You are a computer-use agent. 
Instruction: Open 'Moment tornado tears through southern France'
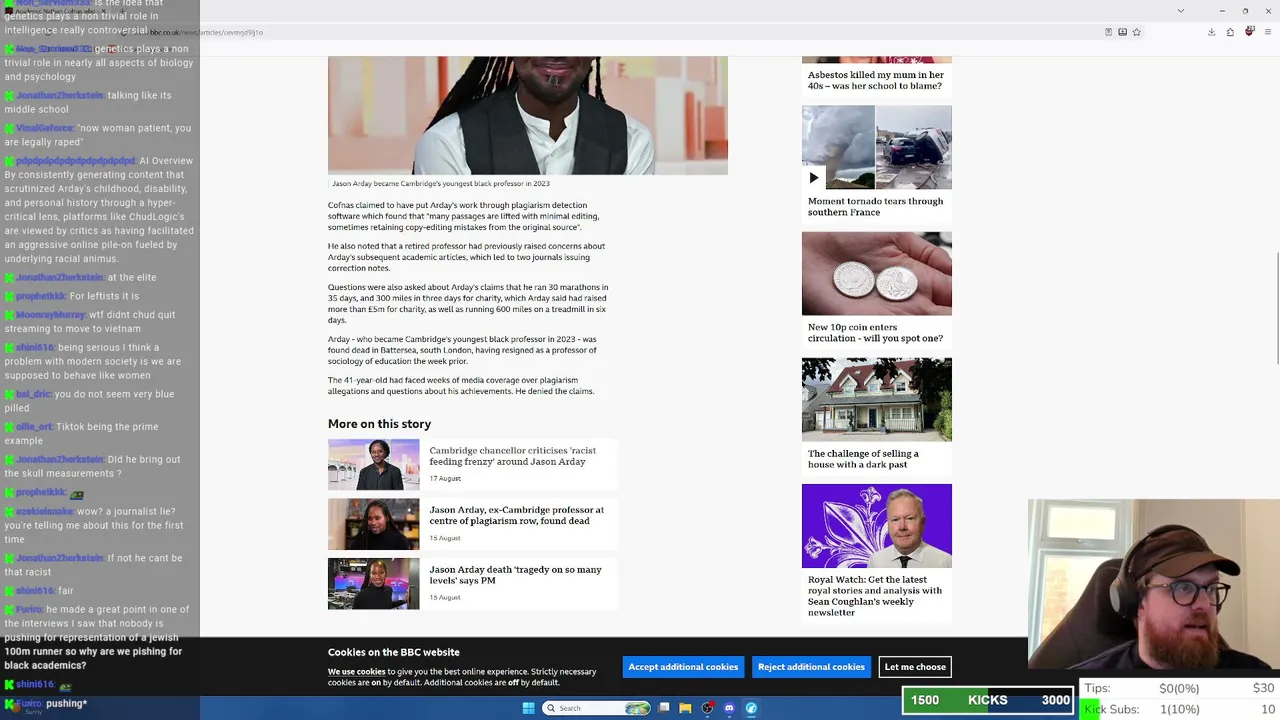[x=875, y=207]
